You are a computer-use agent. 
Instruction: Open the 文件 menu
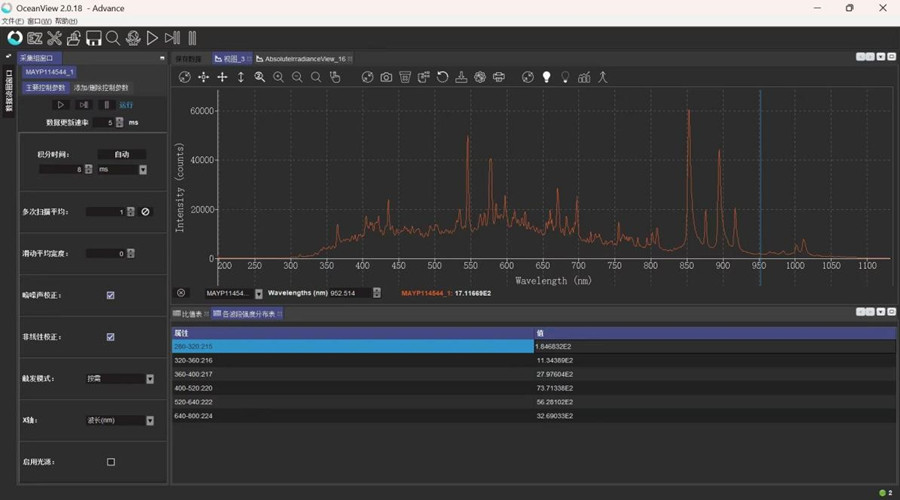pos(12,20)
